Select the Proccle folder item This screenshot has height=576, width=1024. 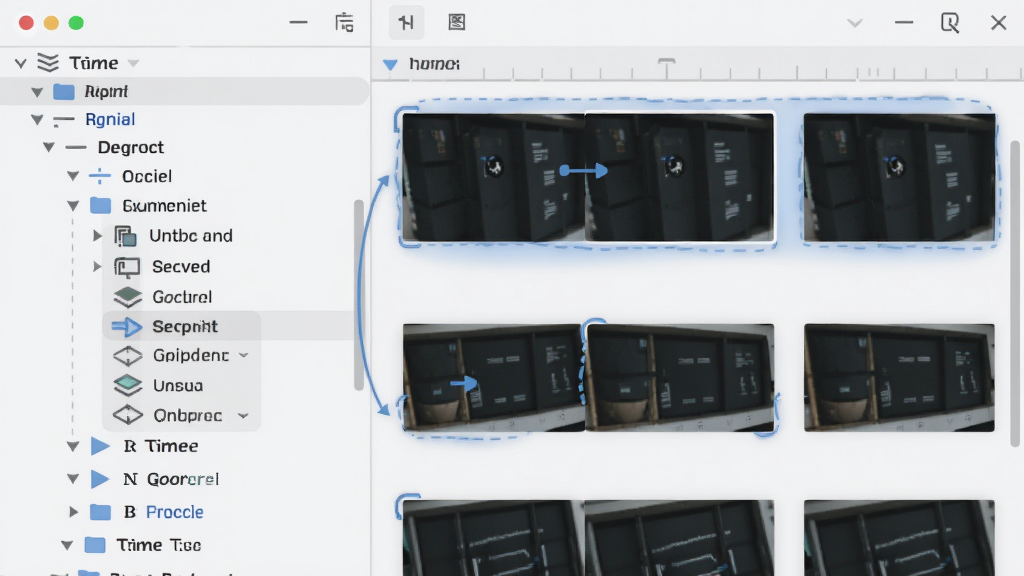point(174,512)
